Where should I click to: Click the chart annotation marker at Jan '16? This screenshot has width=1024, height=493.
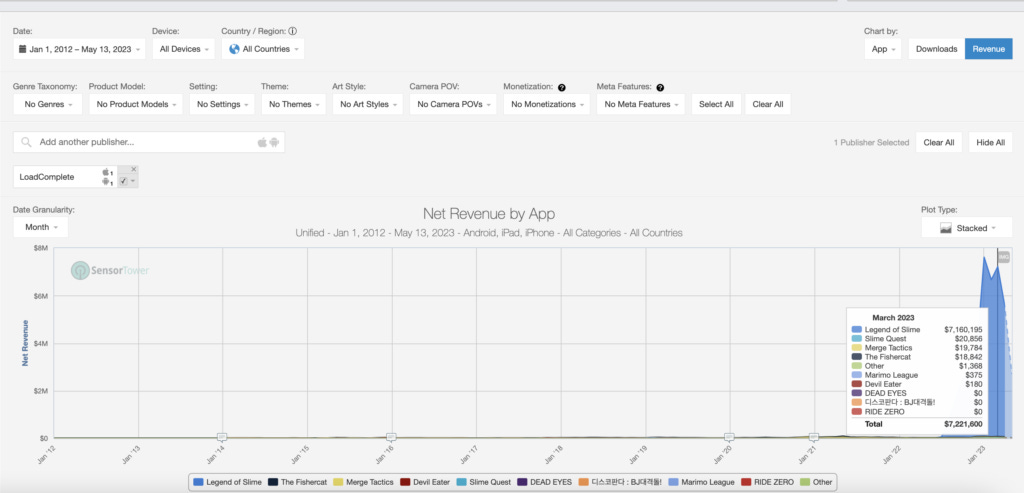click(391, 436)
